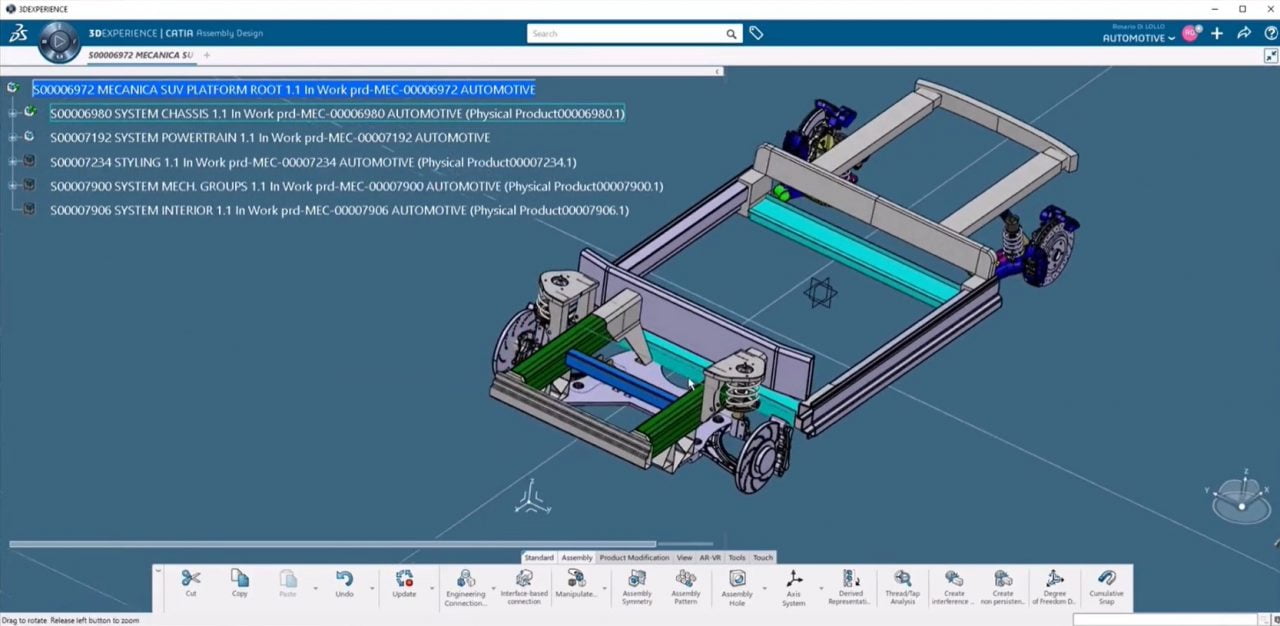The image size is (1280, 626).
Task: Click the greyed Paste icon
Action: pyautogui.click(x=288, y=578)
